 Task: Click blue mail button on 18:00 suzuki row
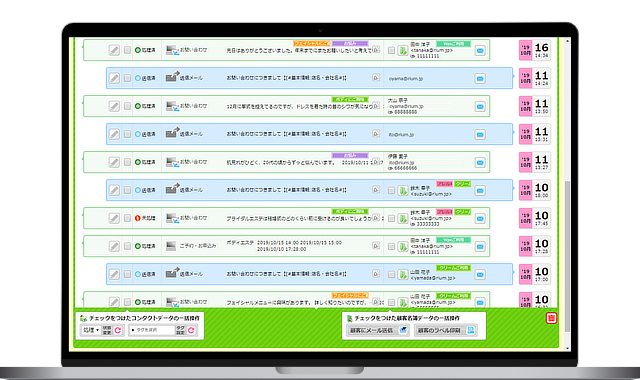(x=480, y=191)
